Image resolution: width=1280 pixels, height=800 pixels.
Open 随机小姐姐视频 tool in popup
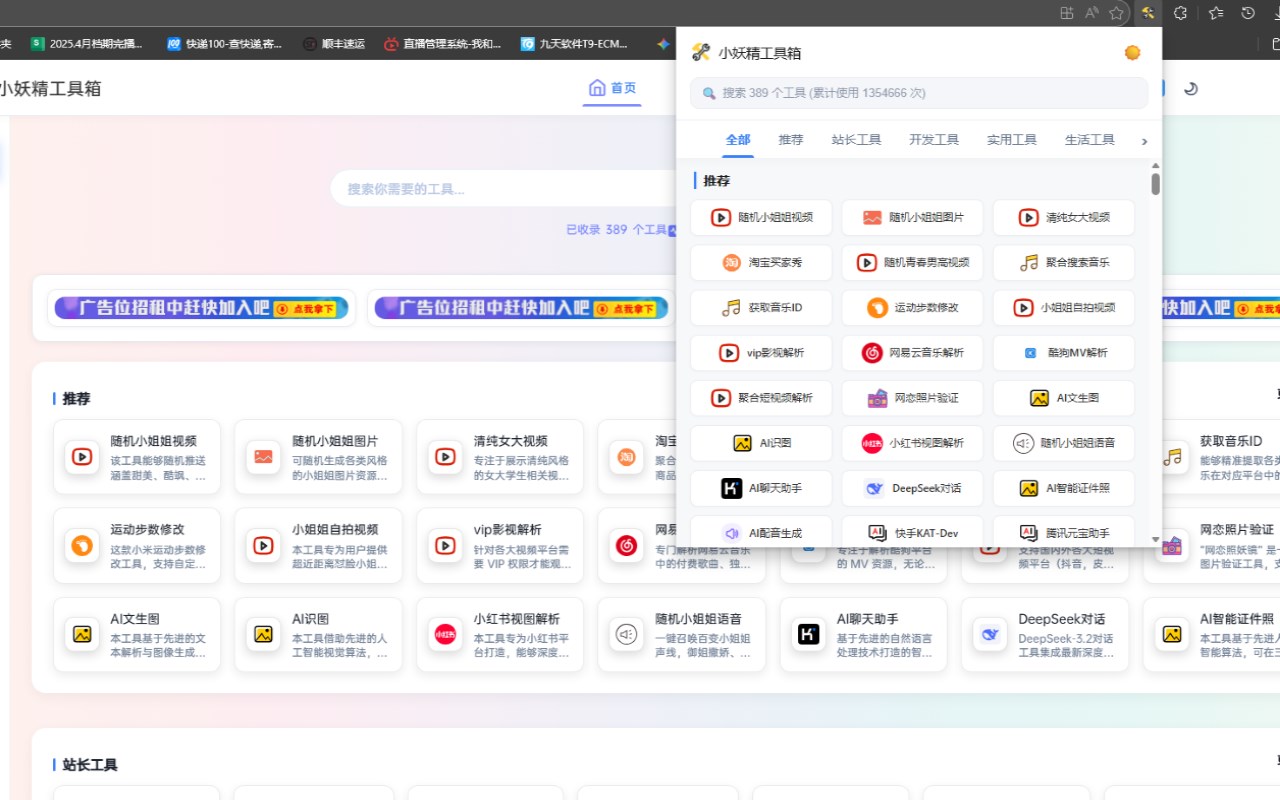[x=761, y=217]
